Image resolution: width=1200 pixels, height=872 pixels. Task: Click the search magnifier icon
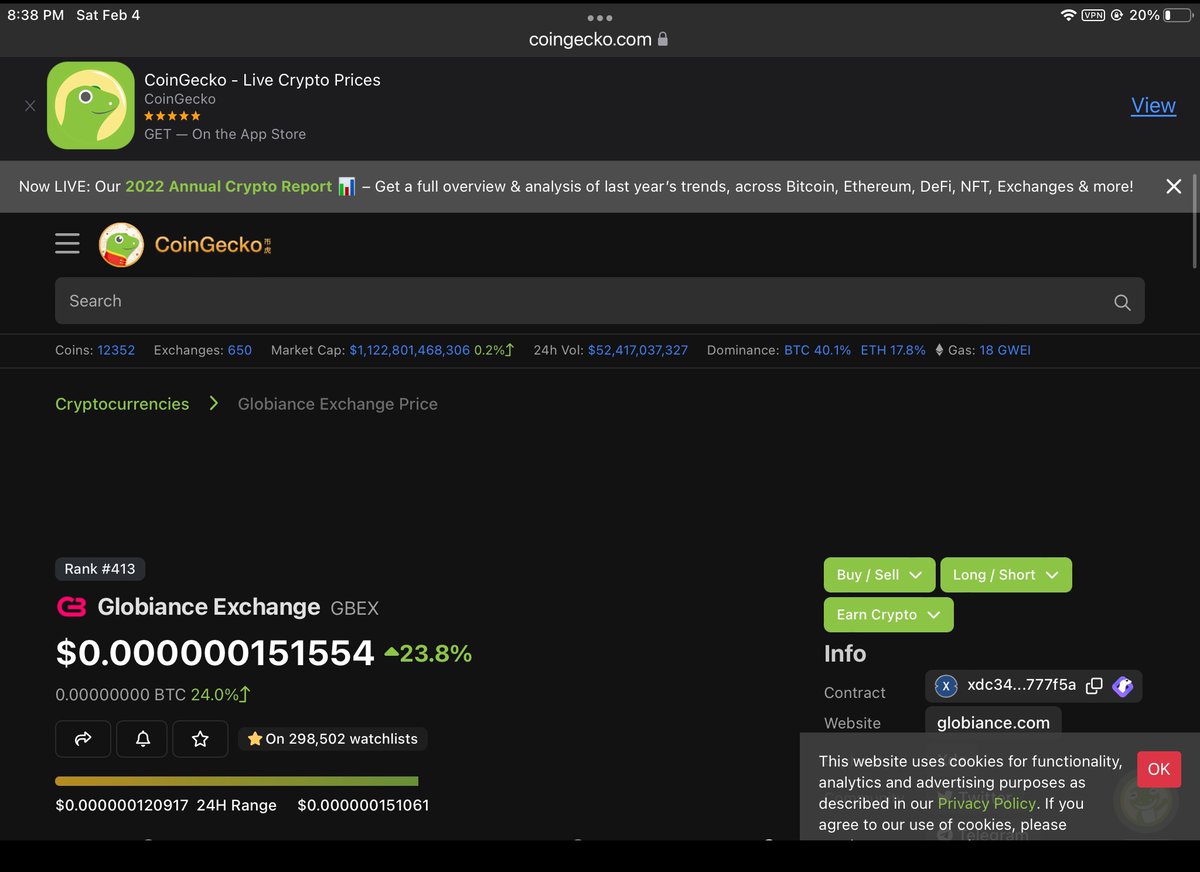[x=1122, y=302]
